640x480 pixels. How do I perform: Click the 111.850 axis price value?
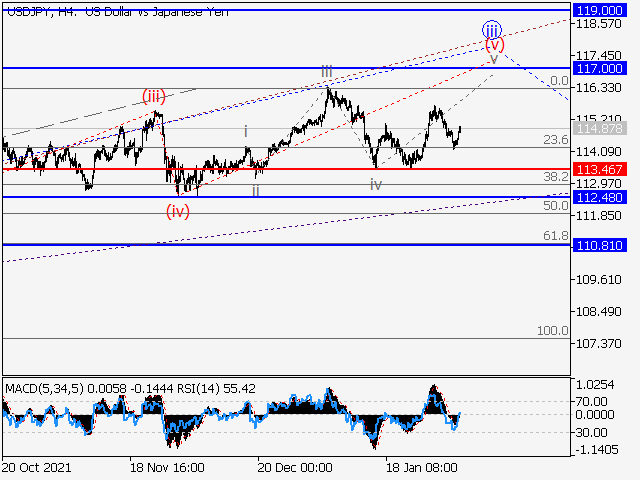point(598,216)
